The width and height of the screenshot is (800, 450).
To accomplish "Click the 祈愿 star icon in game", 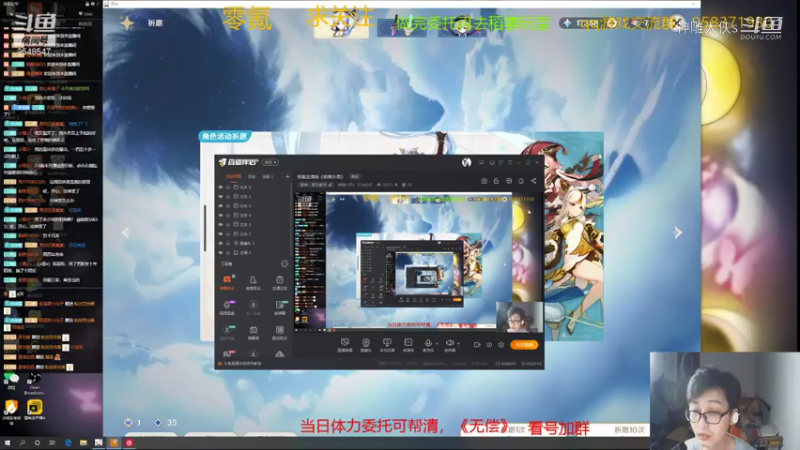I will coord(127,23).
